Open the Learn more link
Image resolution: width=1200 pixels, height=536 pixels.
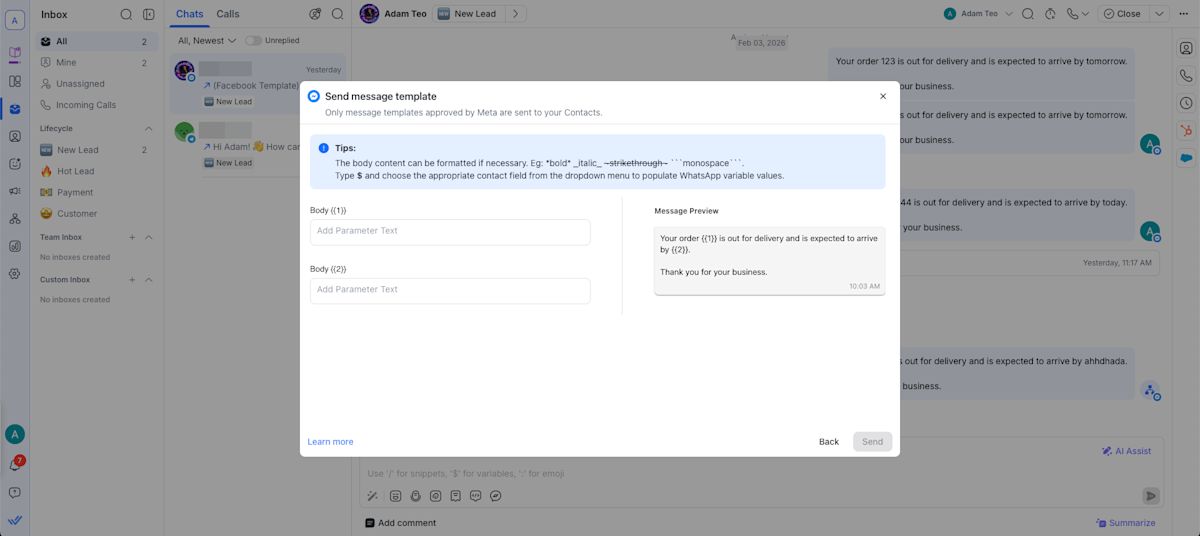pyautogui.click(x=330, y=442)
